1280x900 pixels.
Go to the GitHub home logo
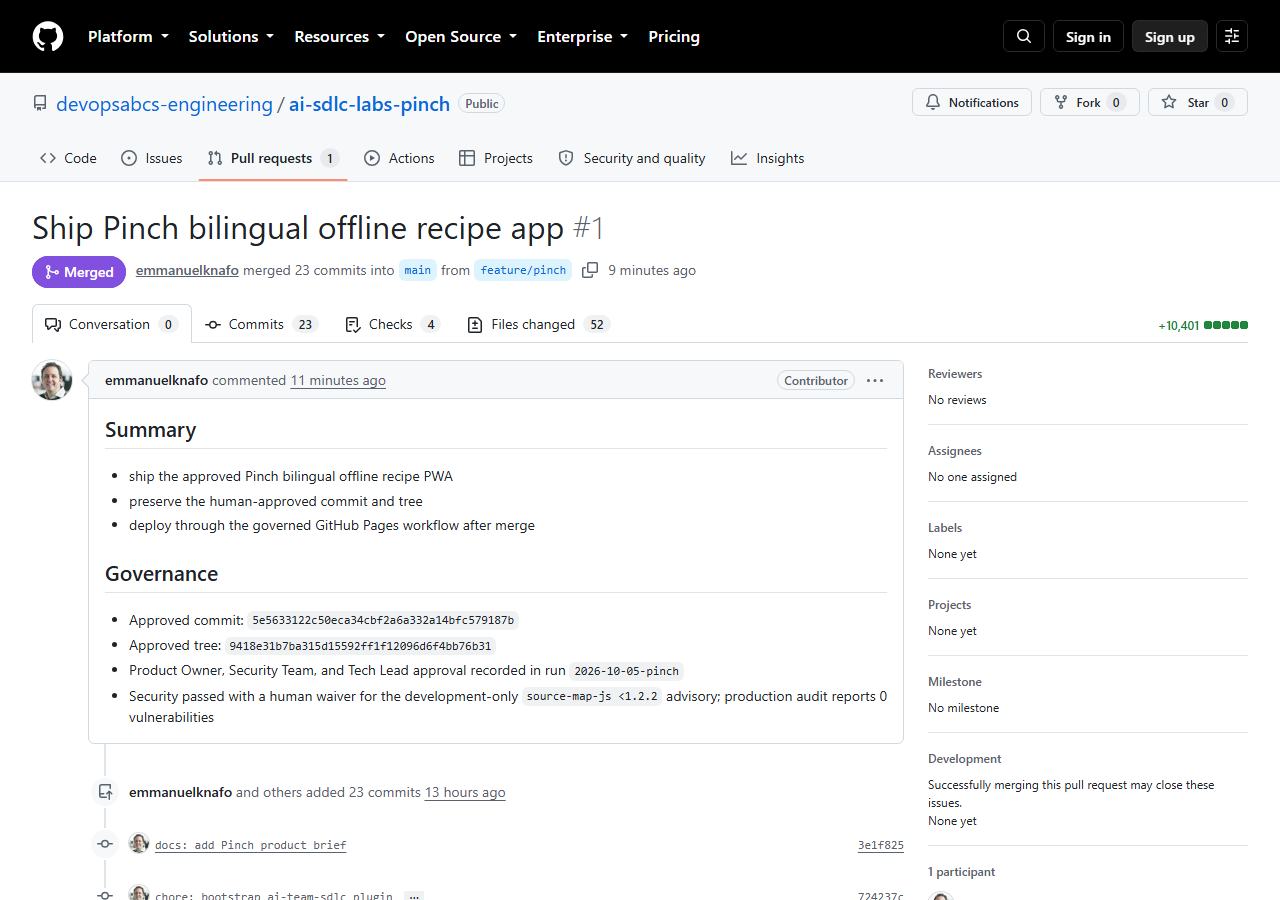coord(48,36)
